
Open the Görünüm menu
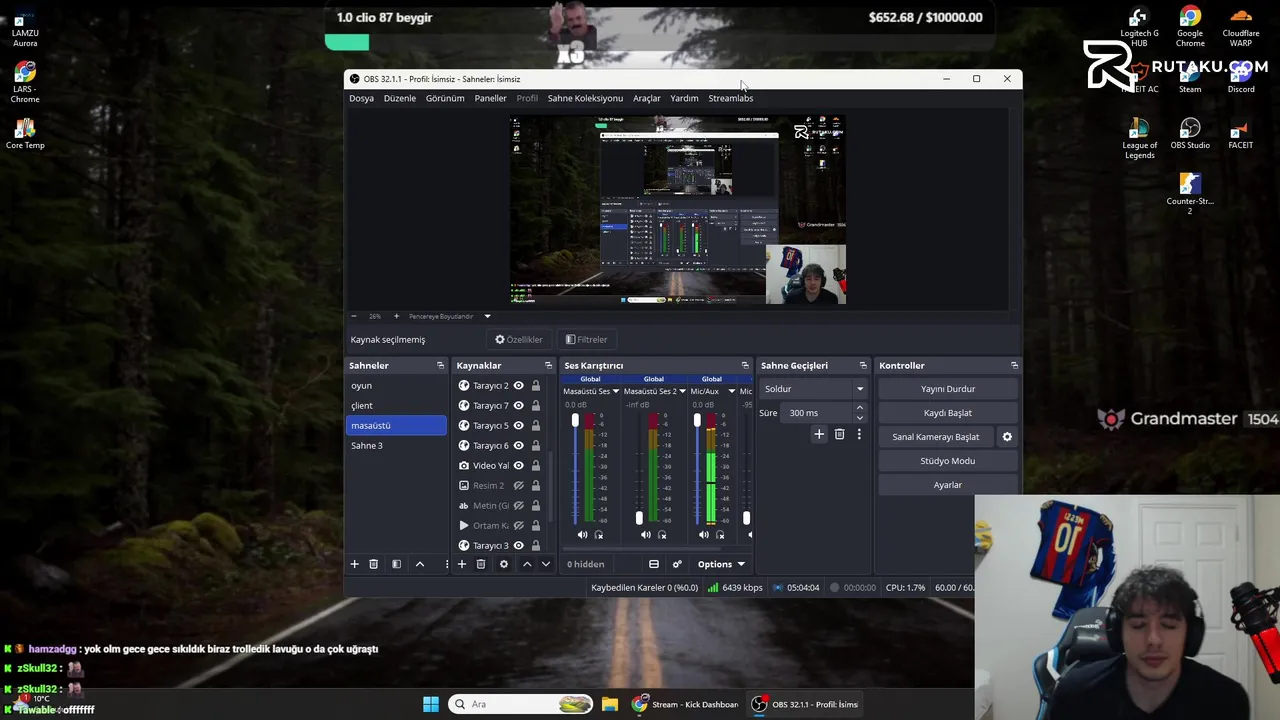coord(445,98)
